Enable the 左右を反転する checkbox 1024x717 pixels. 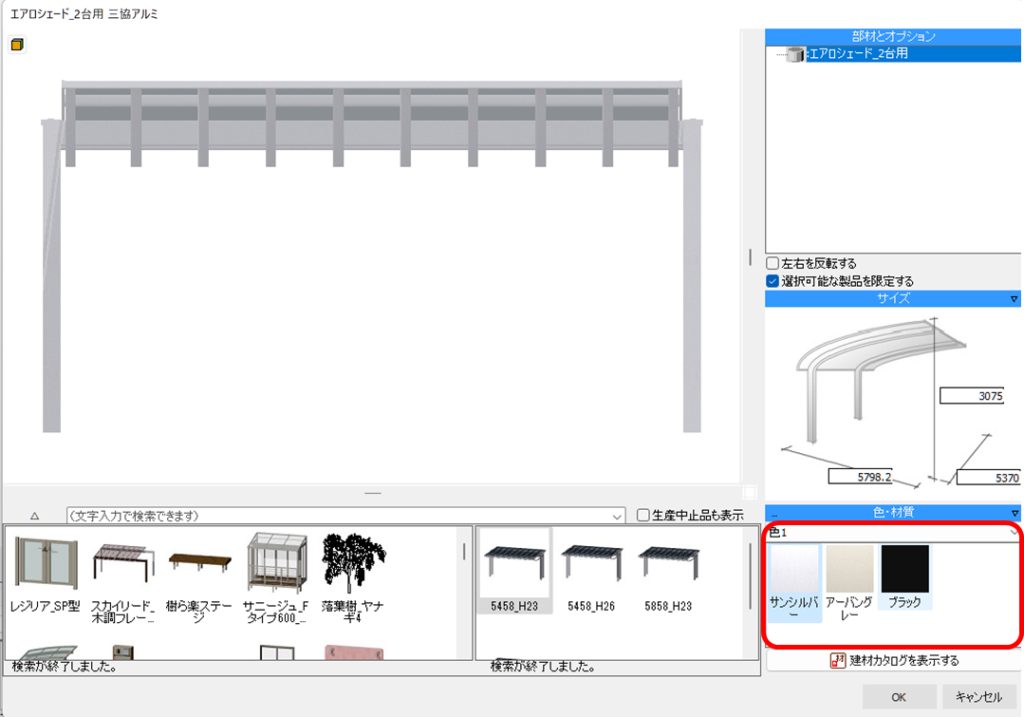[772, 264]
